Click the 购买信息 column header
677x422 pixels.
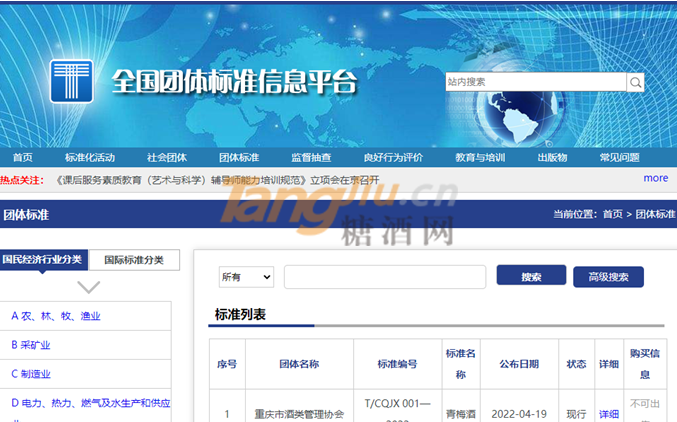(x=645, y=364)
